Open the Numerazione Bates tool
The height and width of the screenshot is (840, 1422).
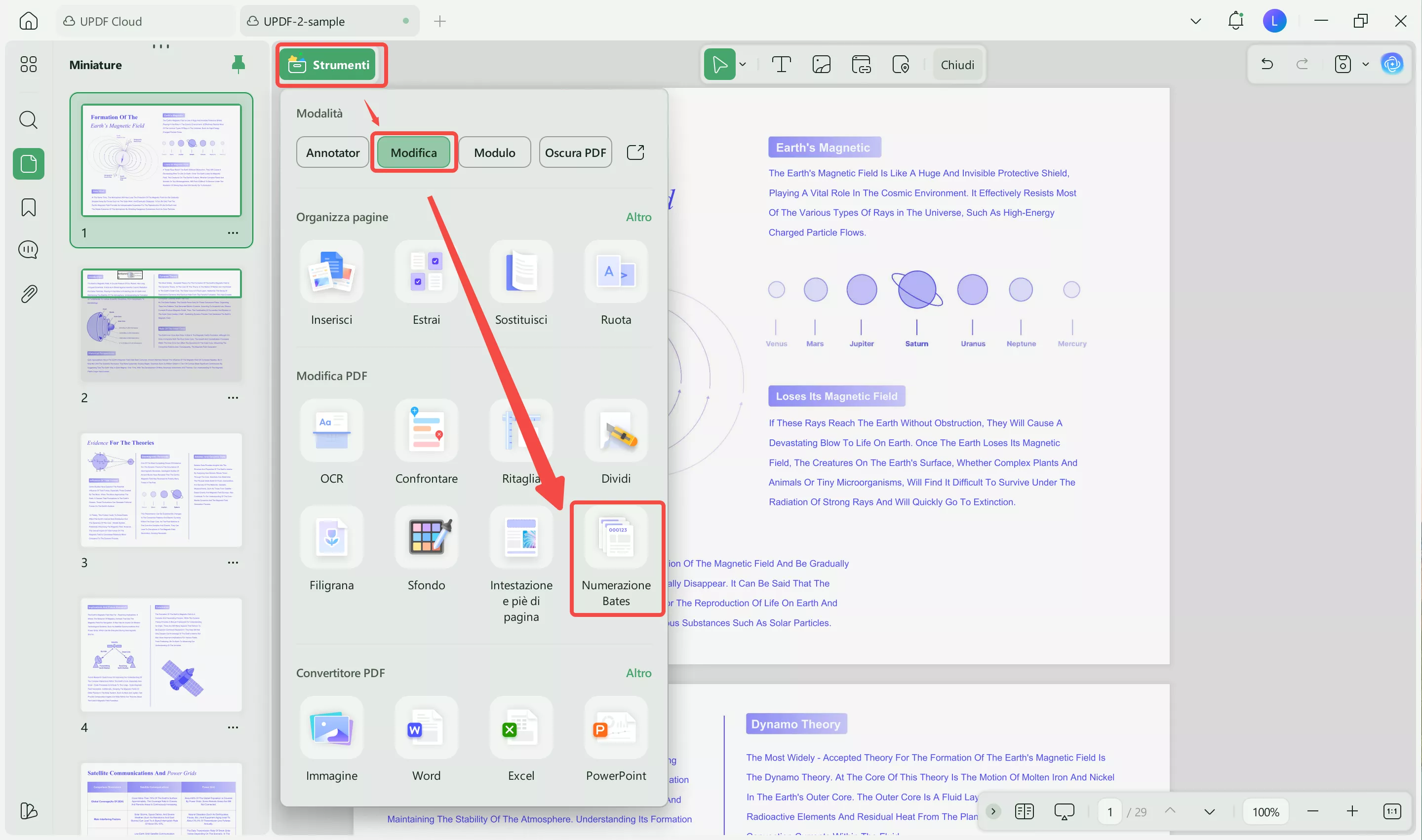tap(616, 539)
